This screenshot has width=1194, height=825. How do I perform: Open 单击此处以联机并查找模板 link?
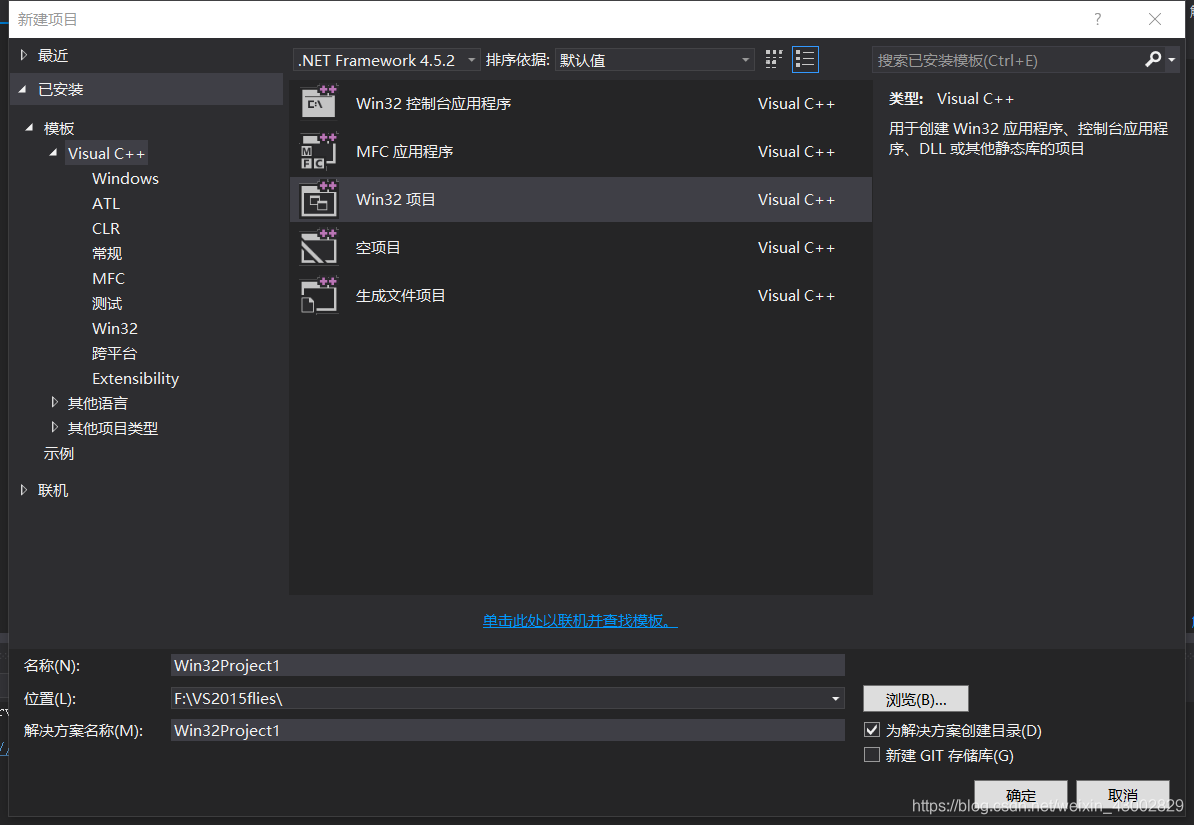click(x=580, y=621)
